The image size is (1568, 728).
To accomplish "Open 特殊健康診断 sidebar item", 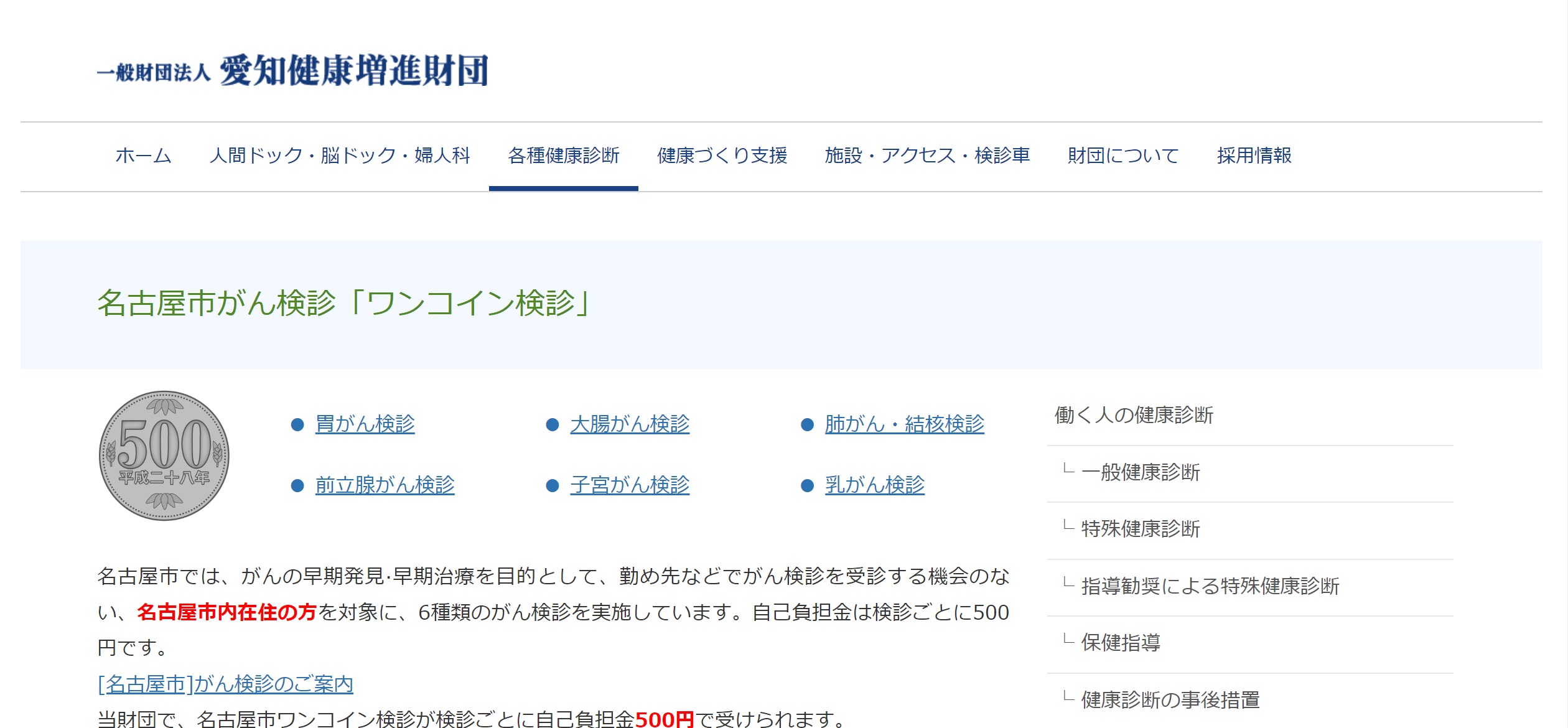I will pyautogui.click(x=1140, y=529).
